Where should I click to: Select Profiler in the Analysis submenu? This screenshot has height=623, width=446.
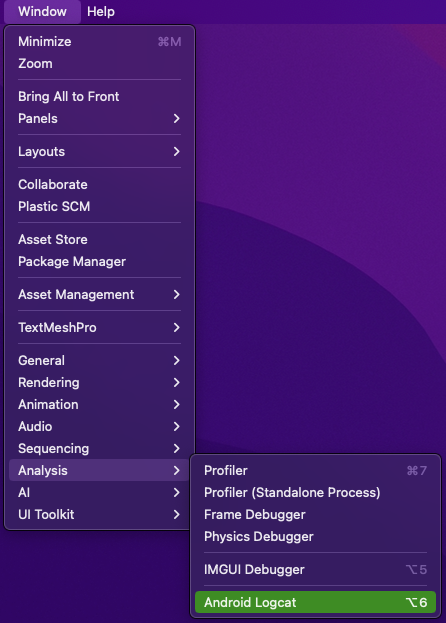click(315, 470)
